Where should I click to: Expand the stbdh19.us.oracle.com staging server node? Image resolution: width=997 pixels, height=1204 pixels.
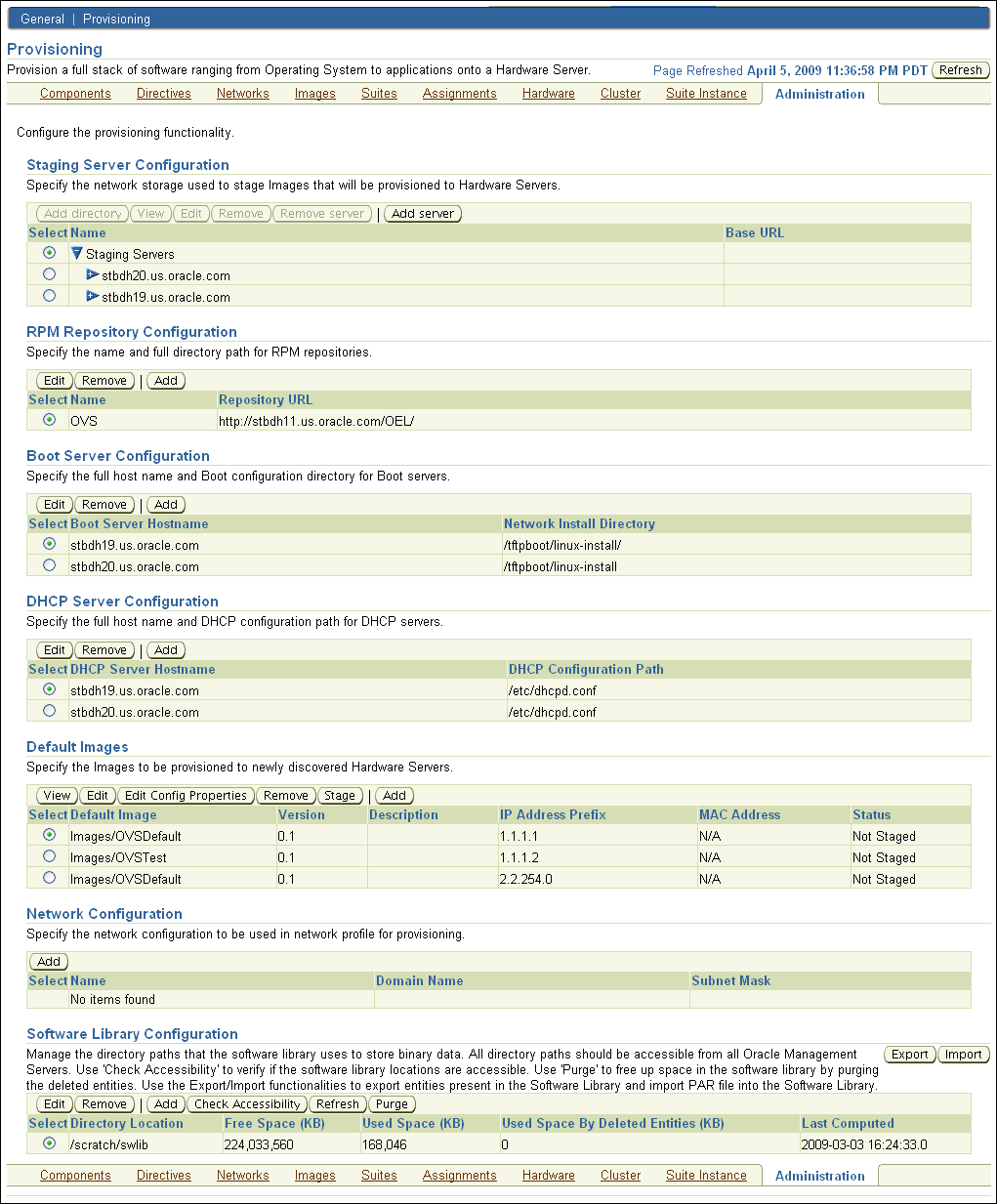tap(93, 297)
